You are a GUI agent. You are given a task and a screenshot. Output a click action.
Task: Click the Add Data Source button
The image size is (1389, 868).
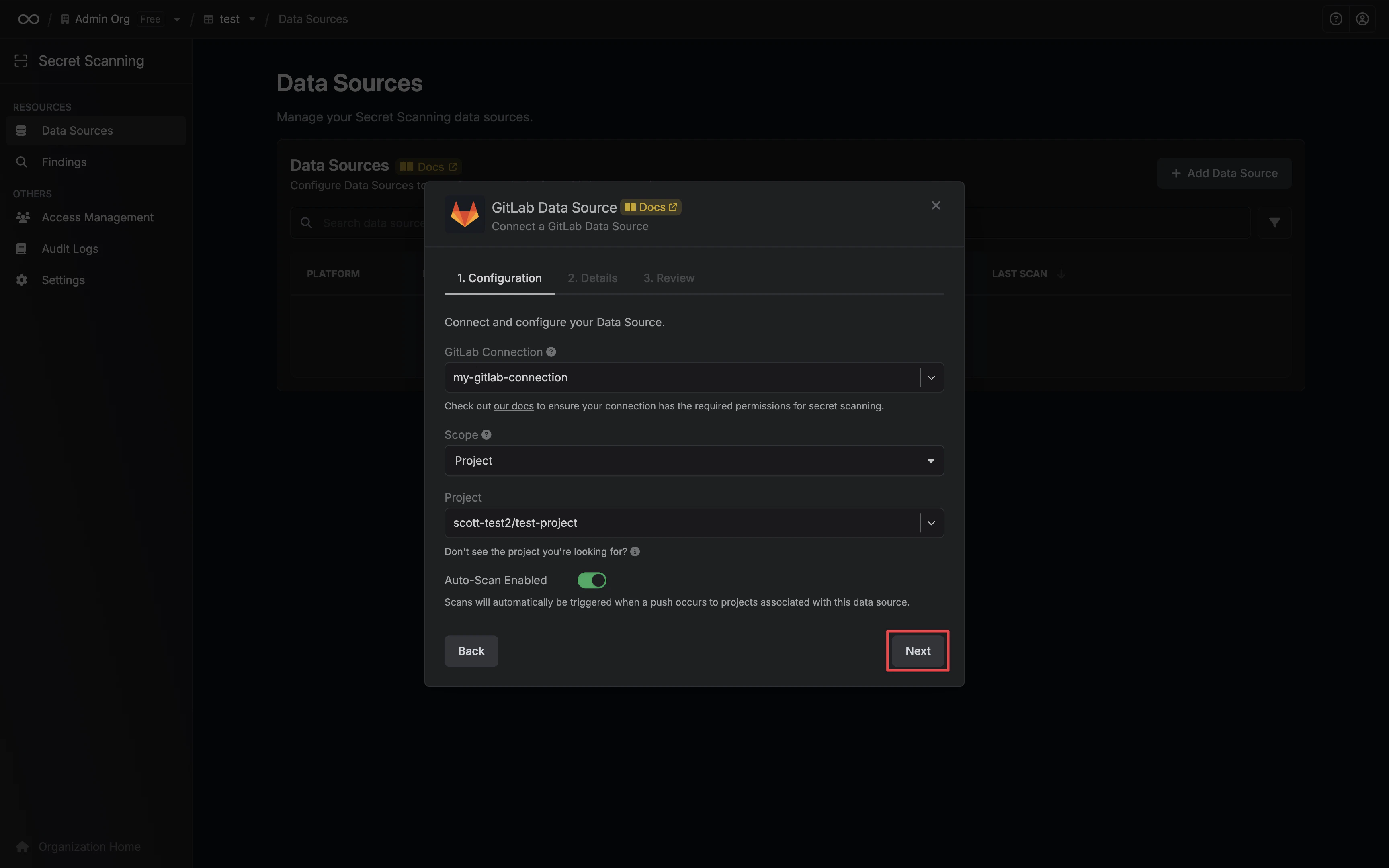pos(1224,173)
